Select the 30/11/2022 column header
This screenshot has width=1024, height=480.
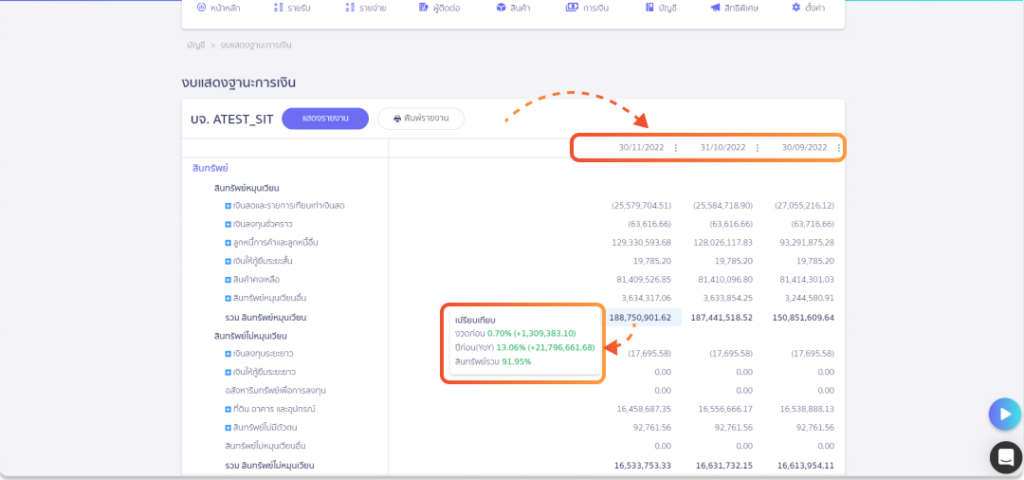[641, 148]
